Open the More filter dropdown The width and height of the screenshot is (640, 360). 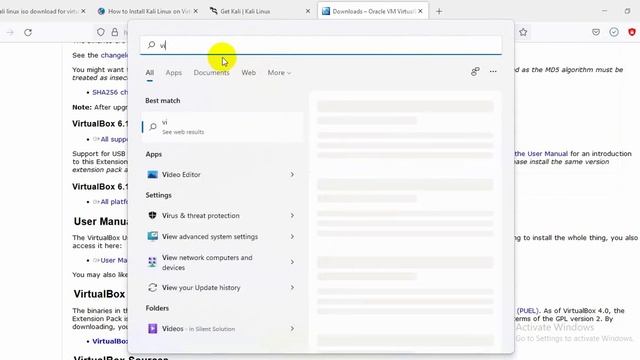pos(279,73)
